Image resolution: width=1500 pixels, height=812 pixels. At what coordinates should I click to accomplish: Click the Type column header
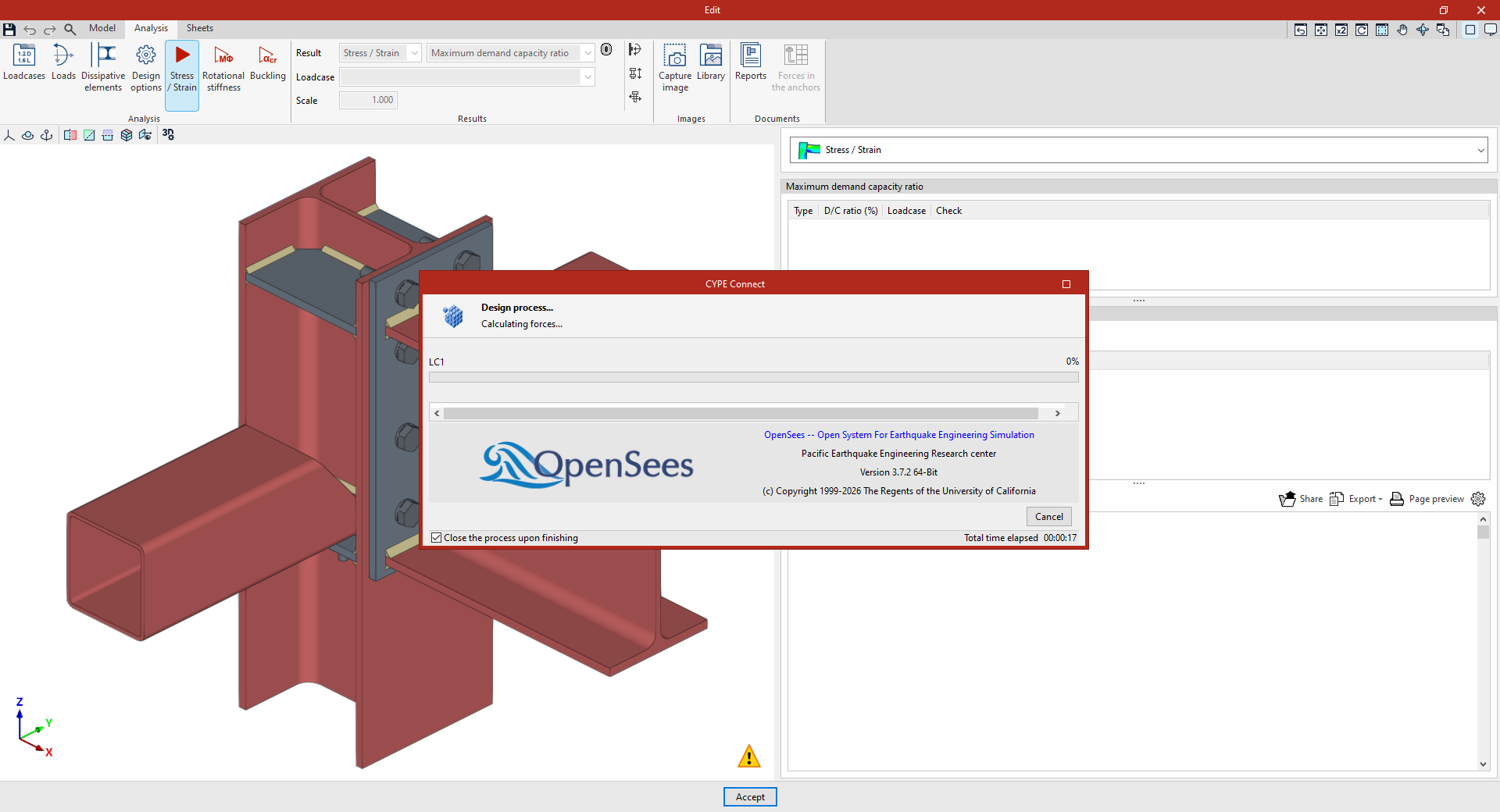[803, 211]
